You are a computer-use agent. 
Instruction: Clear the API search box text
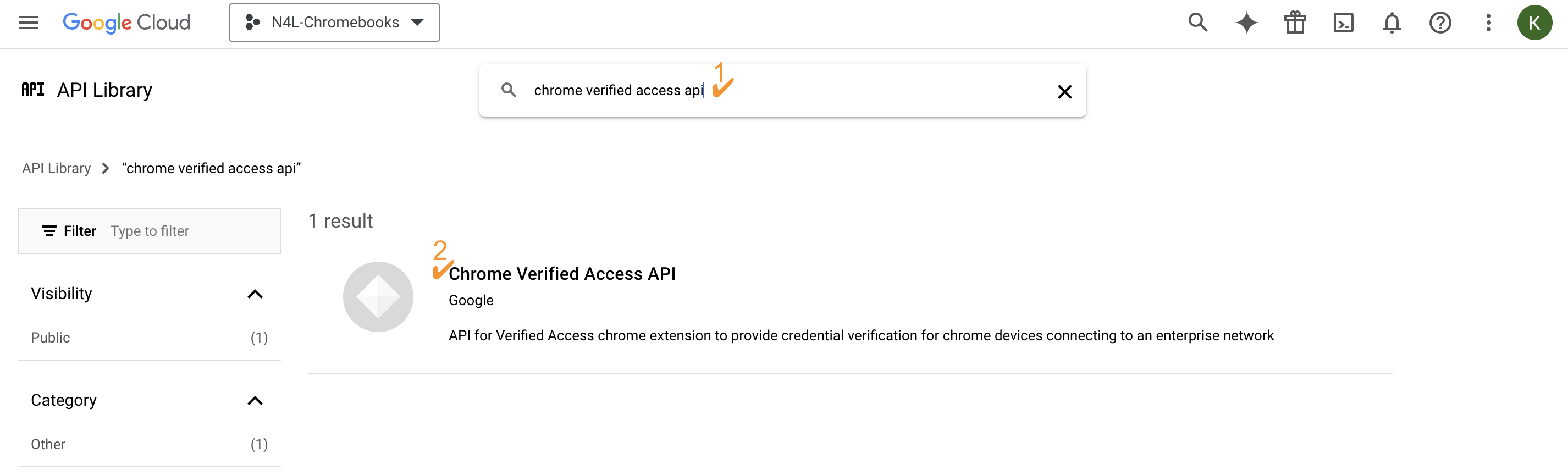pos(1064,91)
